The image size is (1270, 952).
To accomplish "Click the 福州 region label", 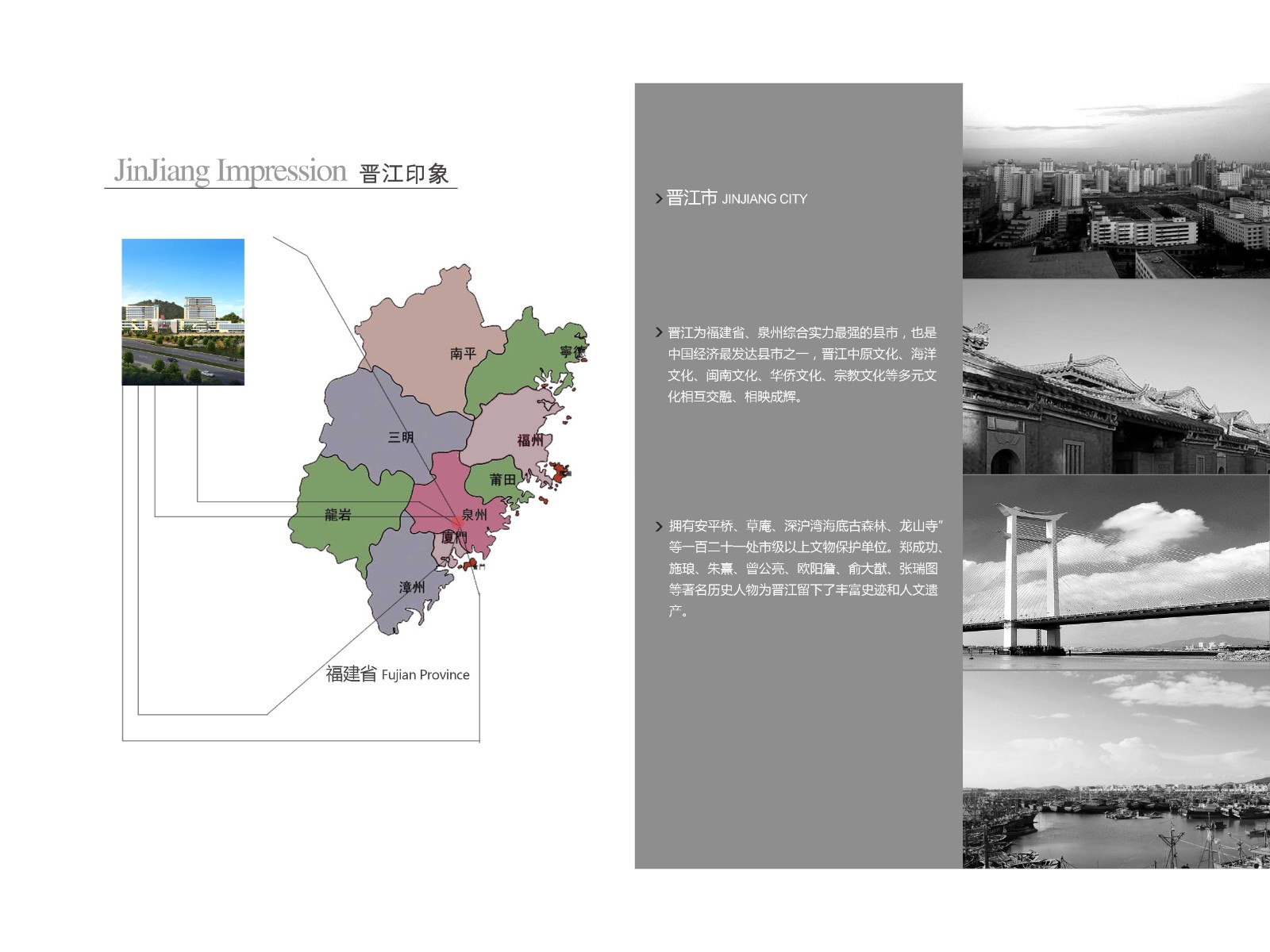I will click(x=530, y=440).
